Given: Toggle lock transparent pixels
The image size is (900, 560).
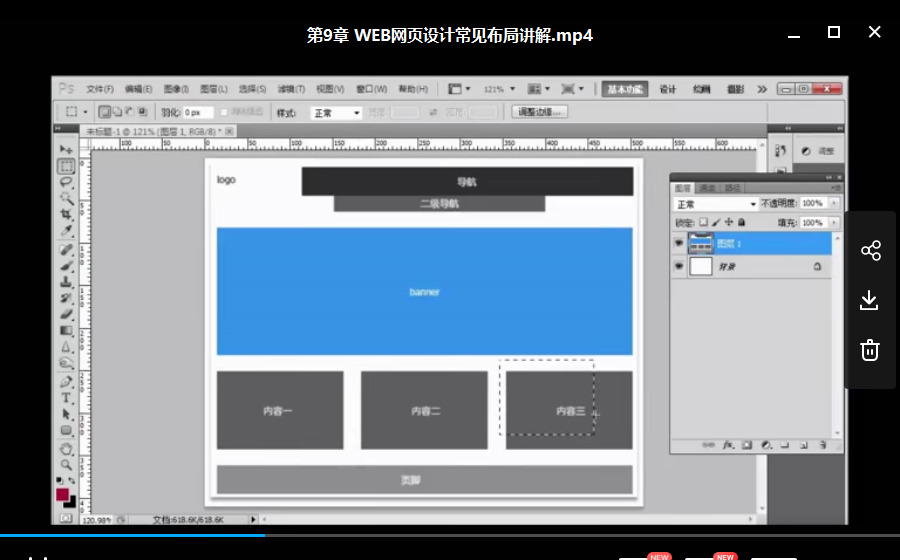Looking at the screenshot, I should tap(703, 222).
